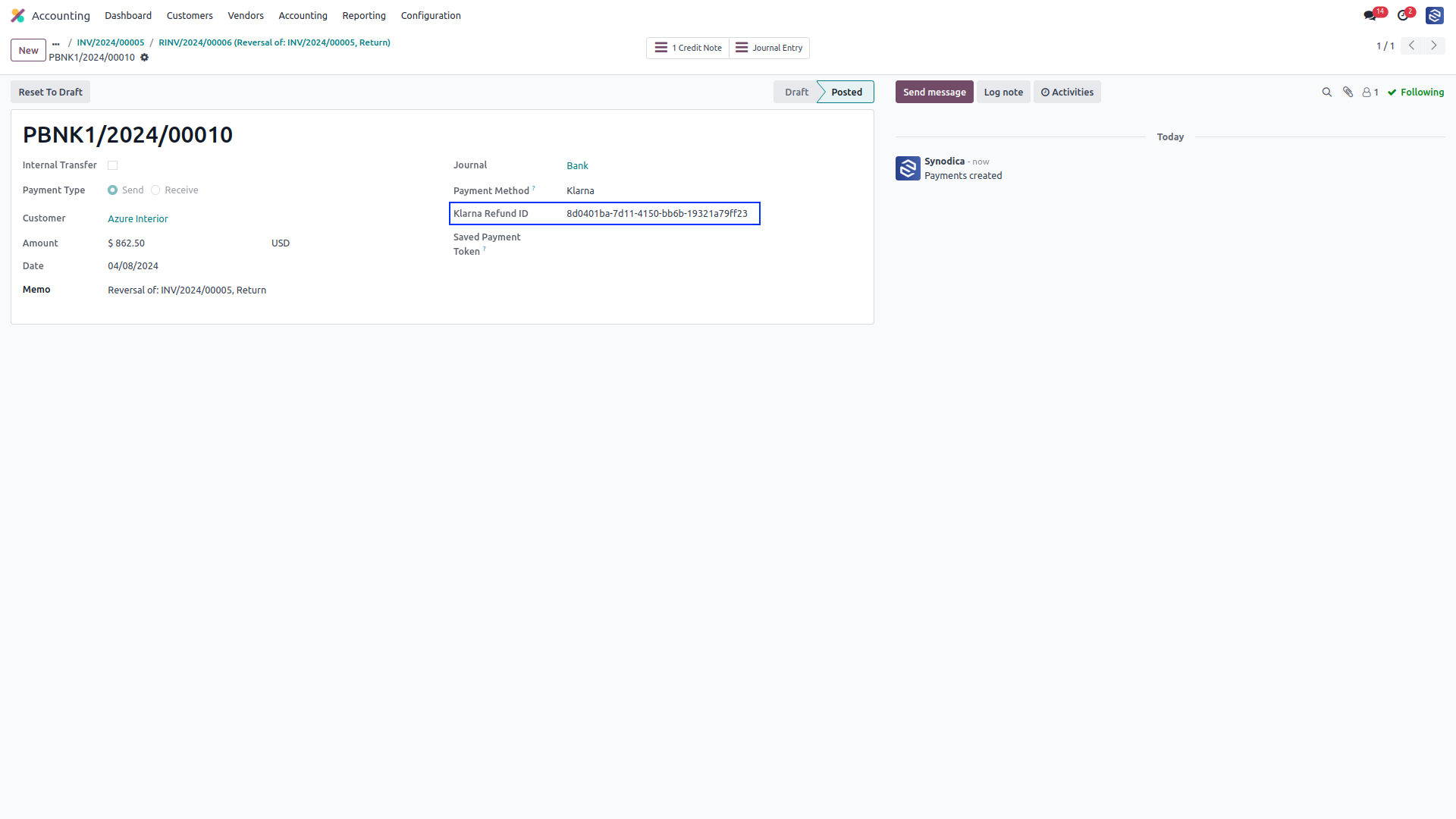
Task: Click Log note button
Action: pyautogui.click(x=1003, y=93)
